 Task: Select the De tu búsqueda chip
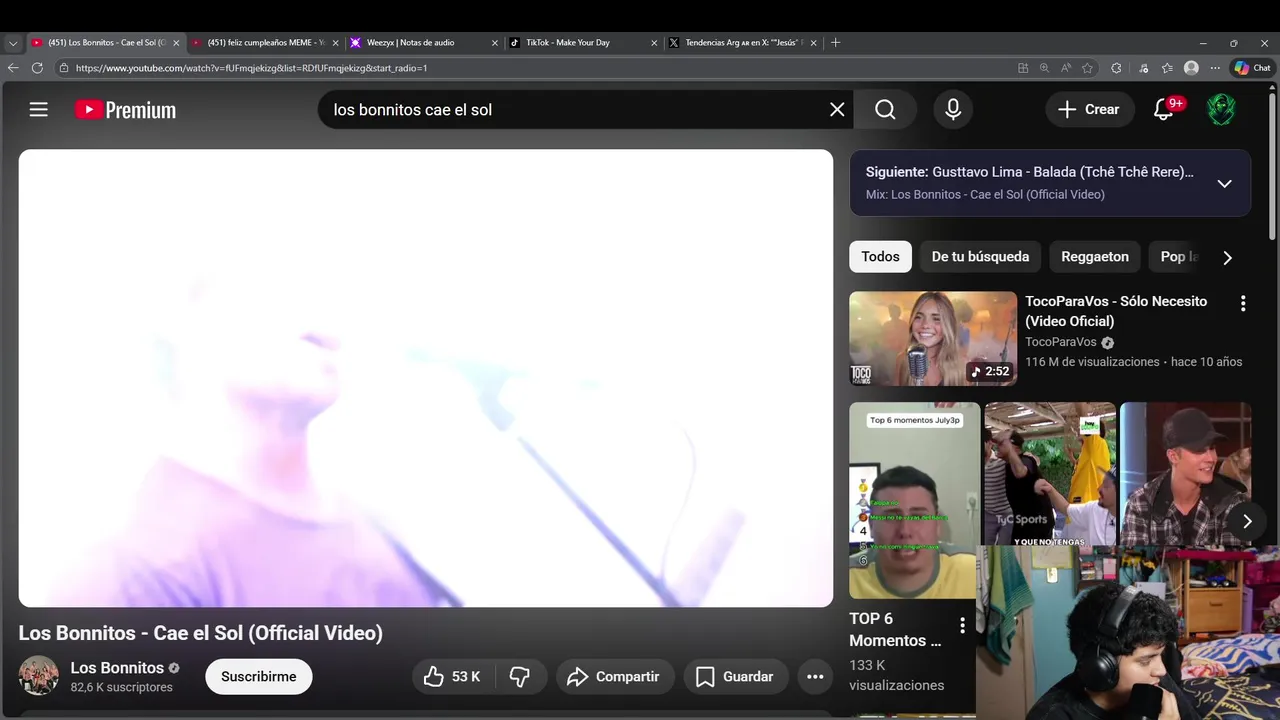pos(980,257)
